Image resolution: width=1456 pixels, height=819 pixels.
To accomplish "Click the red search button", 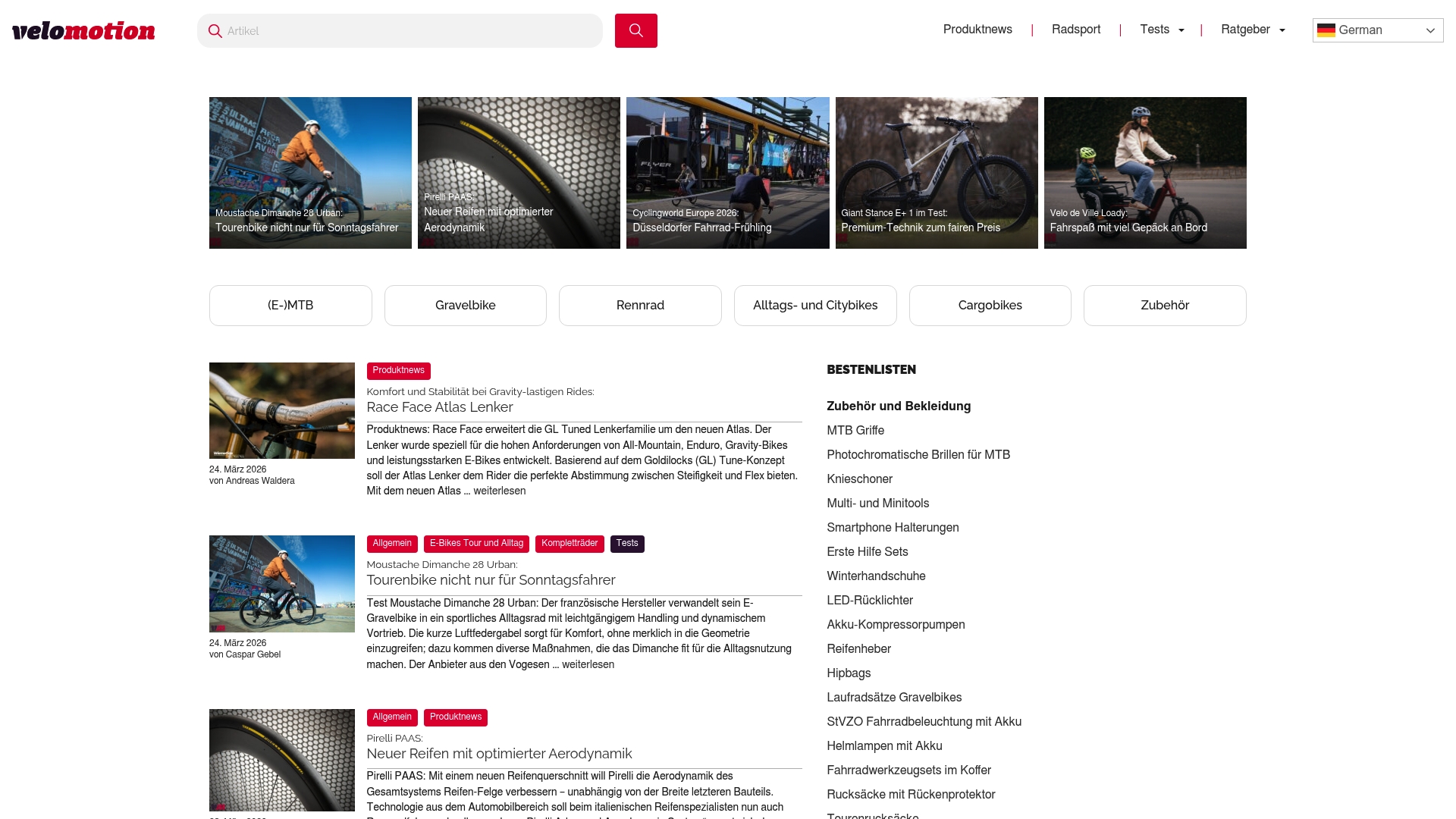I will click(635, 30).
